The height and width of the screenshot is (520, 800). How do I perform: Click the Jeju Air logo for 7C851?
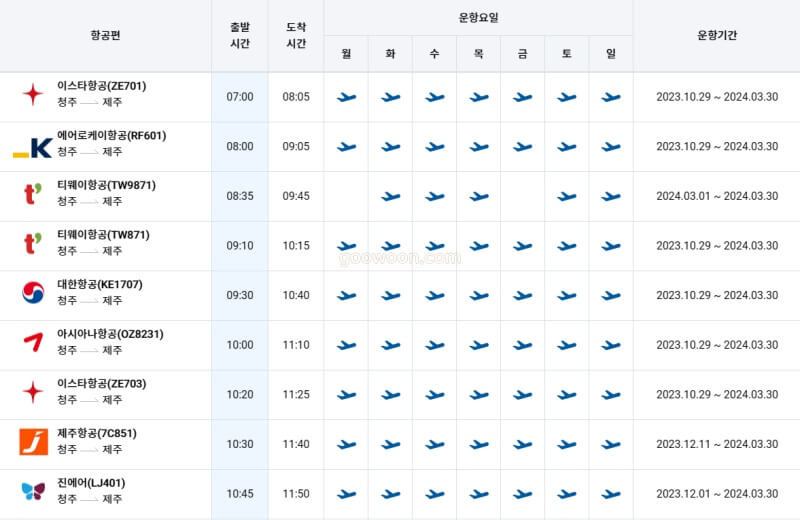click(x=34, y=442)
